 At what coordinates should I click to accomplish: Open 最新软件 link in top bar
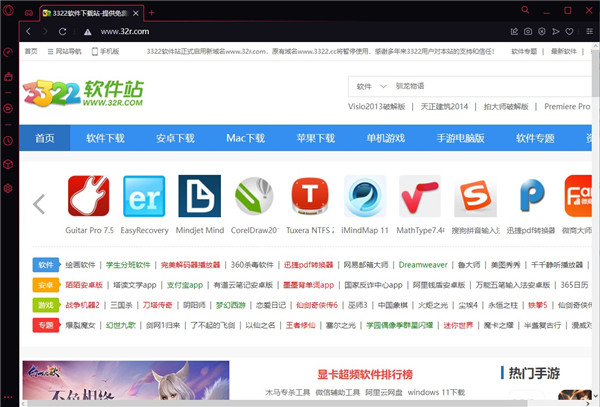(x=564, y=51)
